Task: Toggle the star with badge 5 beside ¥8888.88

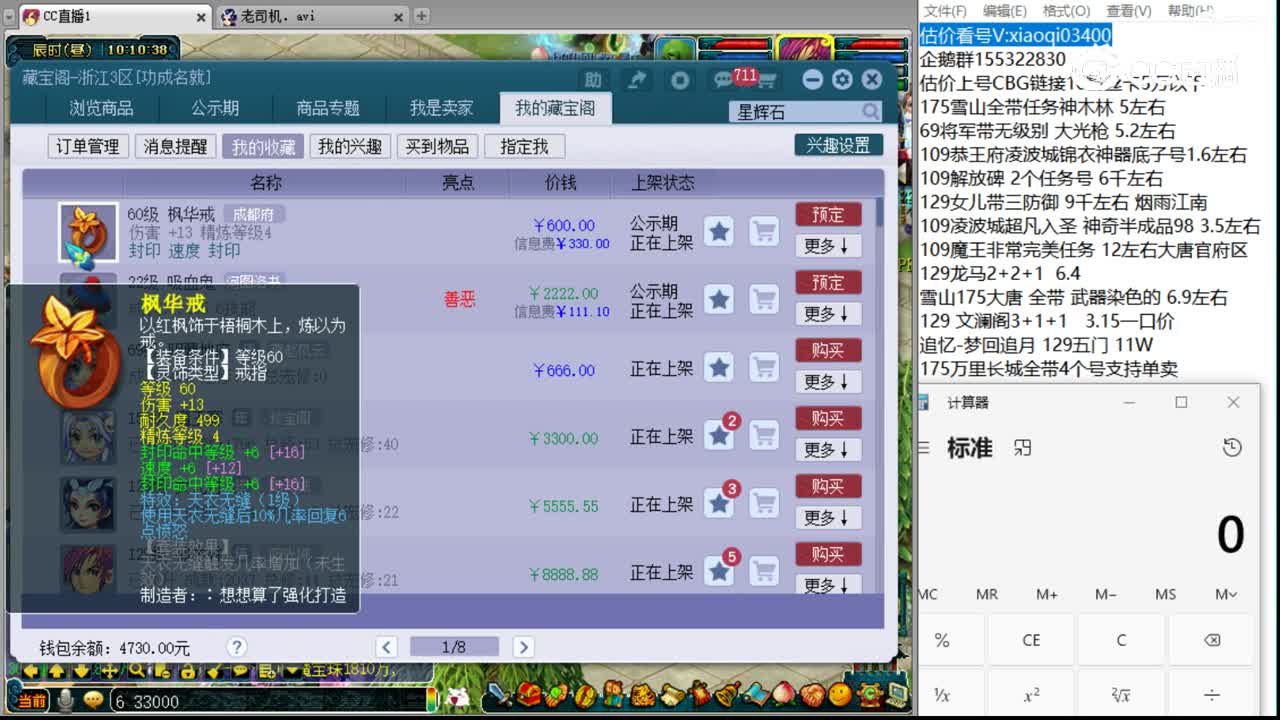Action: [719, 571]
